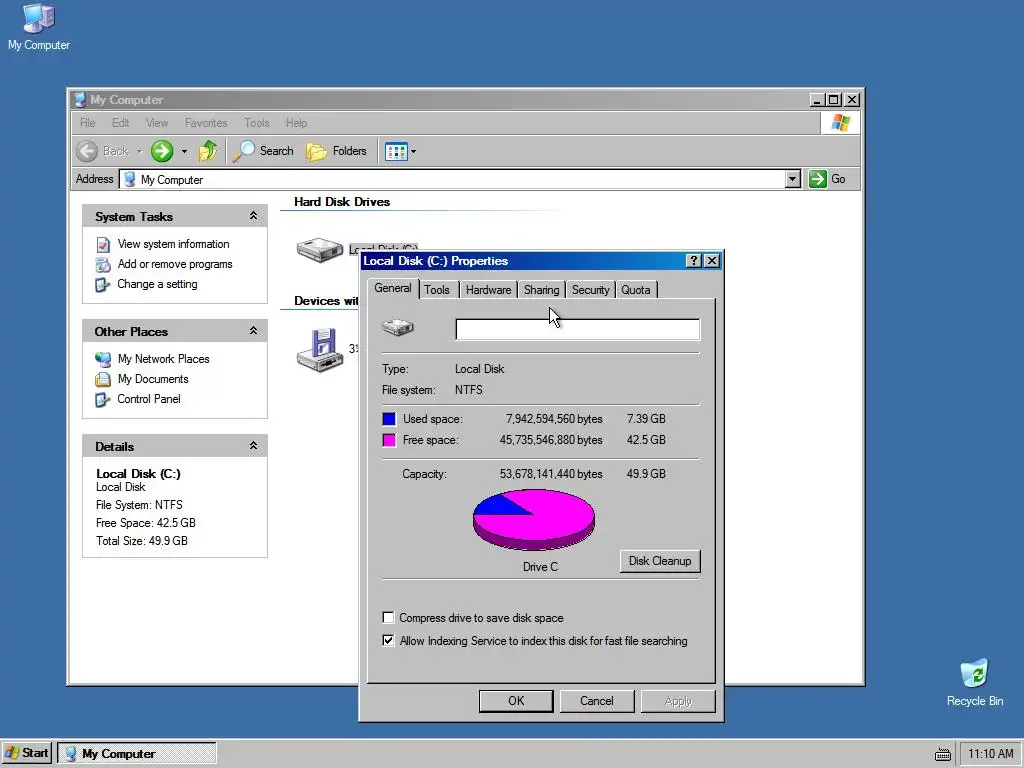This screenshot has height=768, width=1024.
Task: Click the Apply button
Action: (678, 701)
